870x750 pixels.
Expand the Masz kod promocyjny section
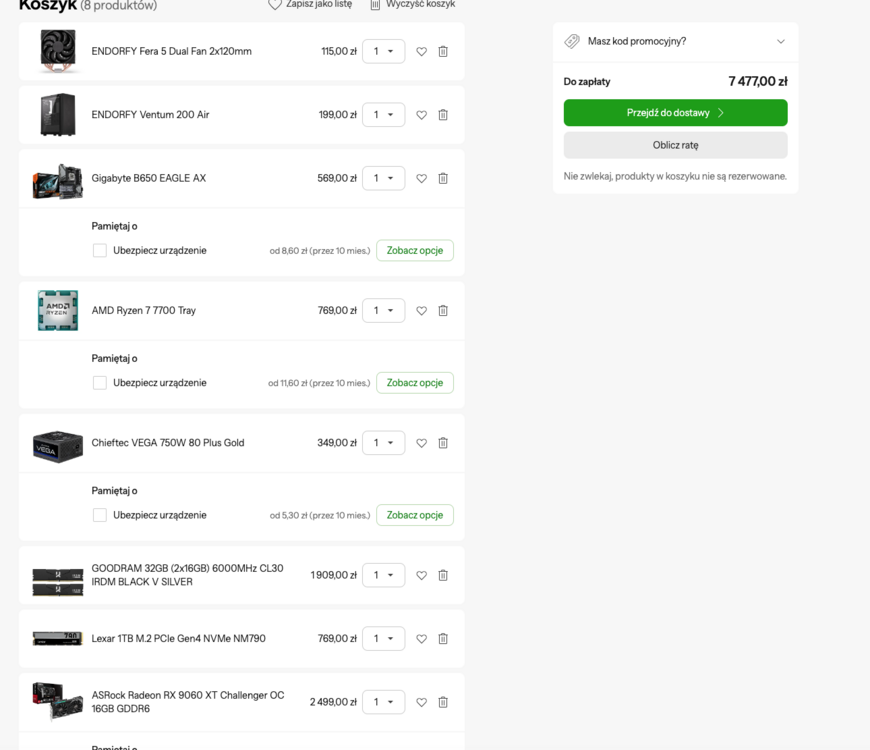[x=675, y=42]
